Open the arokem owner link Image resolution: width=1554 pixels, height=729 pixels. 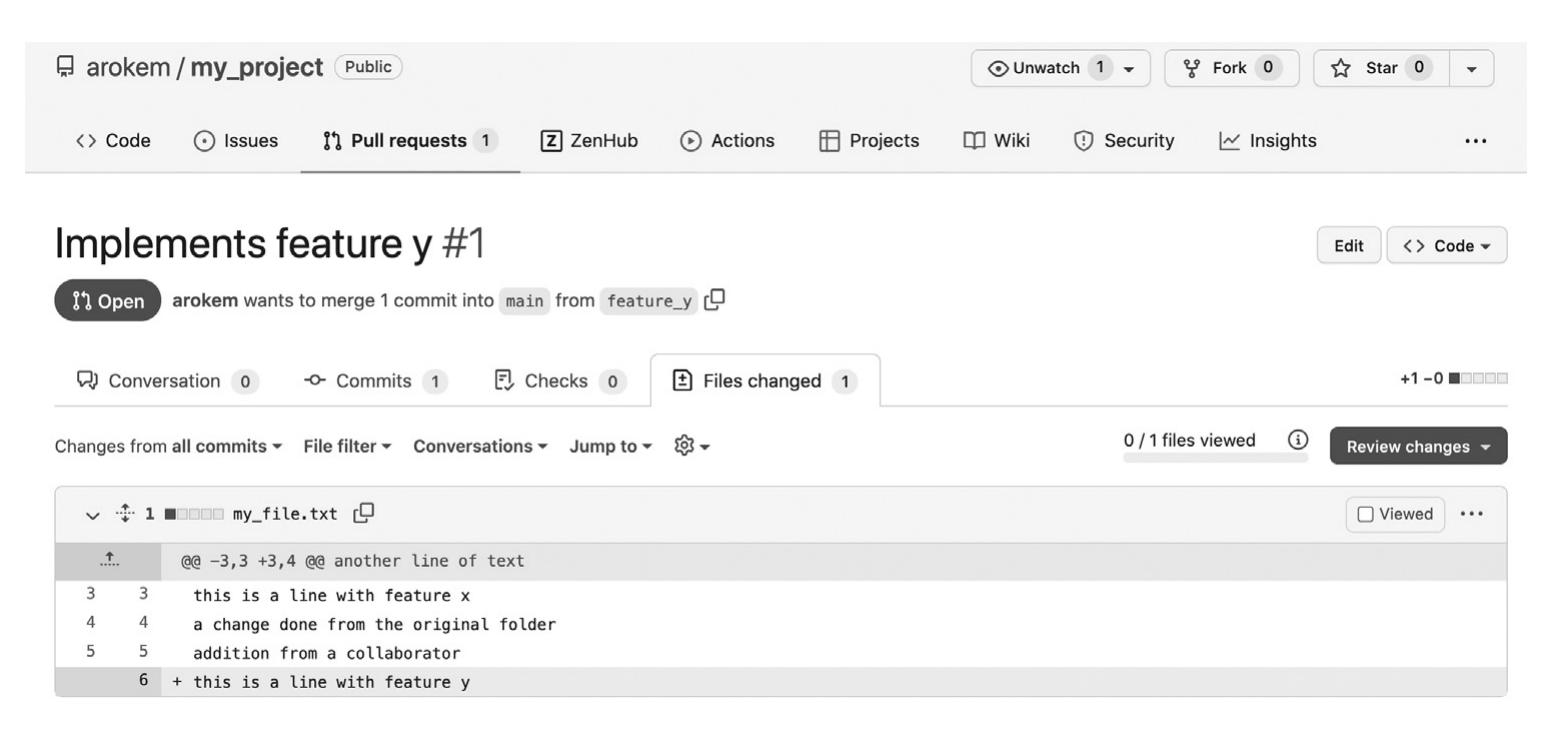[x=128, y=67]
